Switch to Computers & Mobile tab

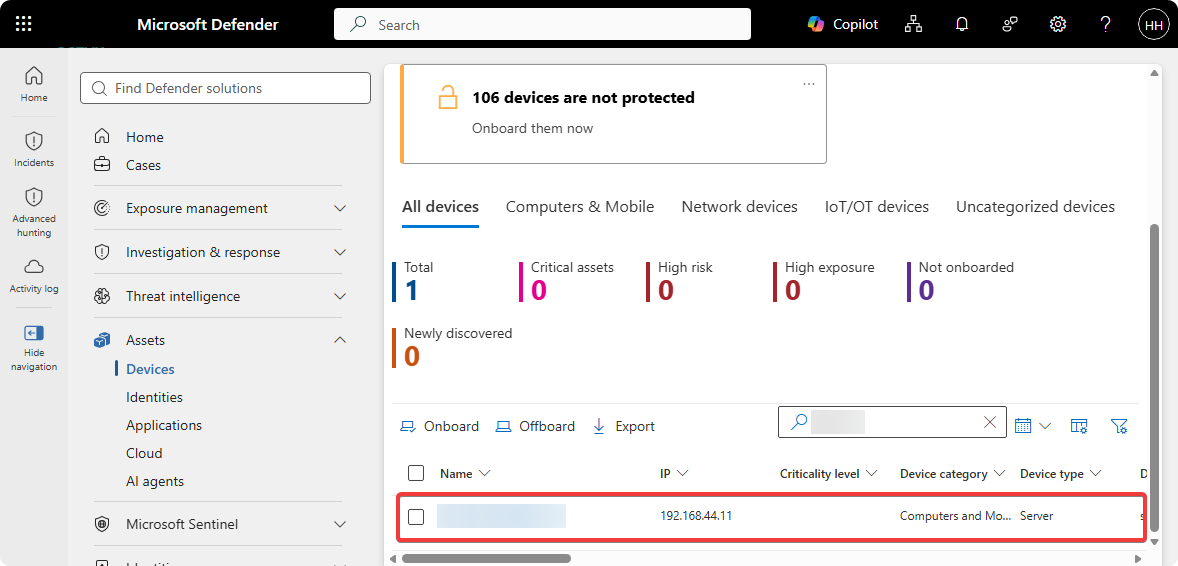580,207
